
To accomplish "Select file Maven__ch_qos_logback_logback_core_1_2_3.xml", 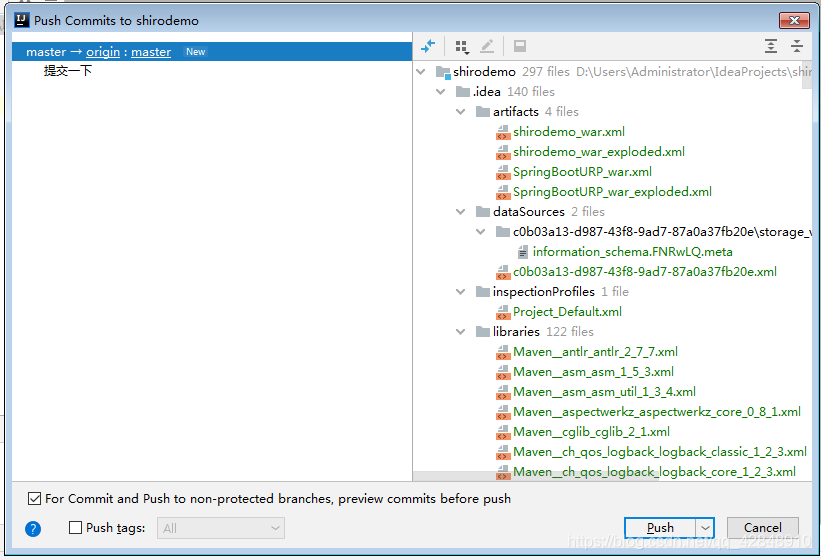I will coord(654,472).
